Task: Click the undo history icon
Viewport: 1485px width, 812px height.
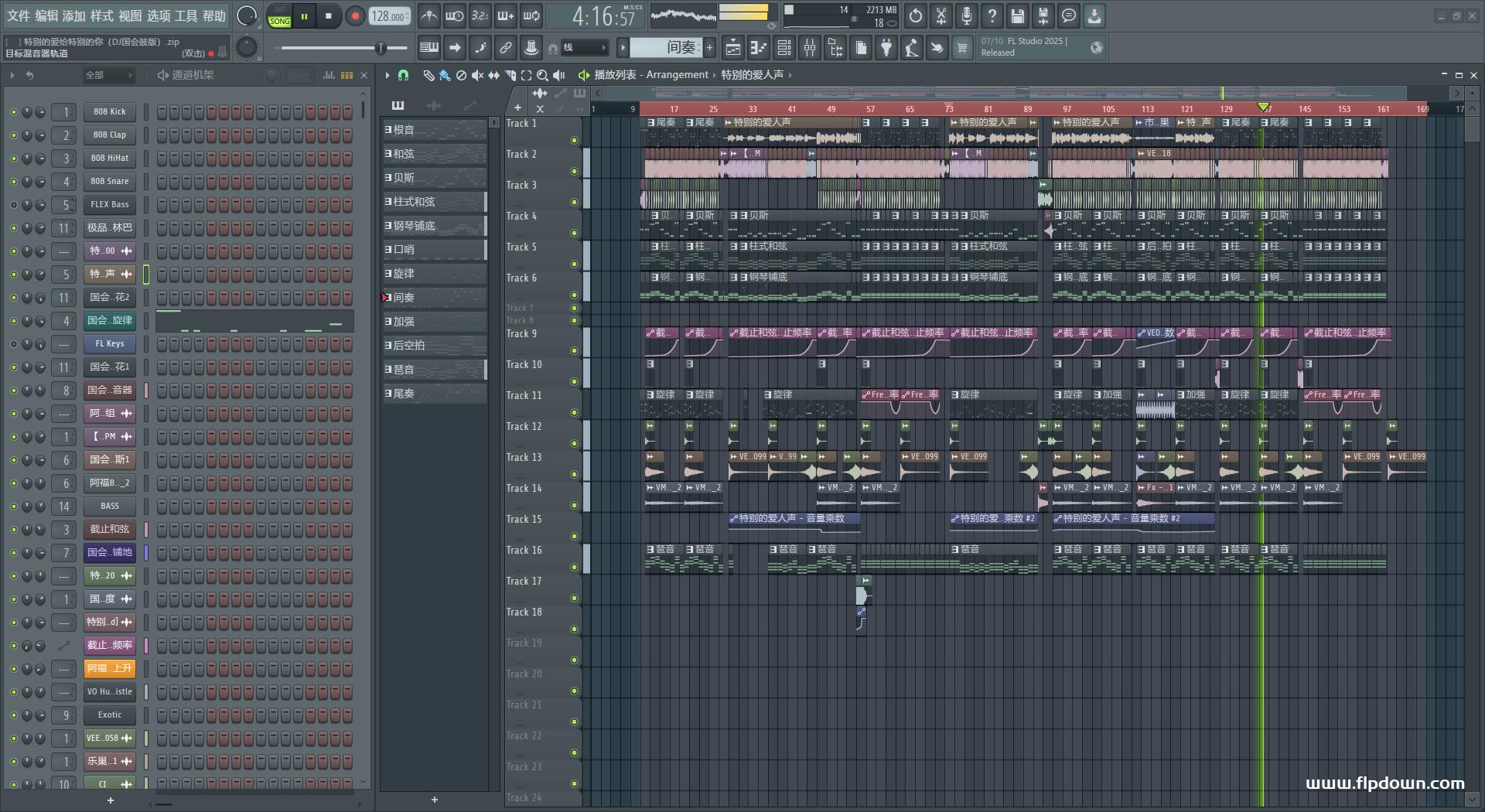Action: [x=916, y=15]
